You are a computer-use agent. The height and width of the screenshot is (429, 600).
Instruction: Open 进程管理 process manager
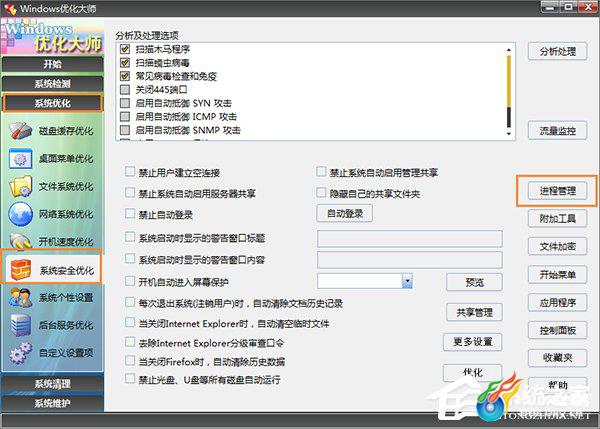tap(558, 191)
